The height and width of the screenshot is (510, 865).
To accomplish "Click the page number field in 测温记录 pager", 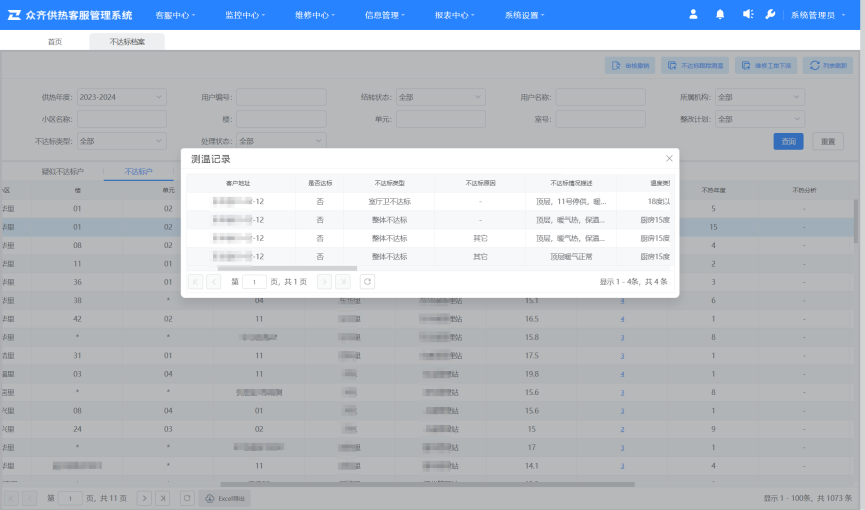I will click(x=254, y=282).
